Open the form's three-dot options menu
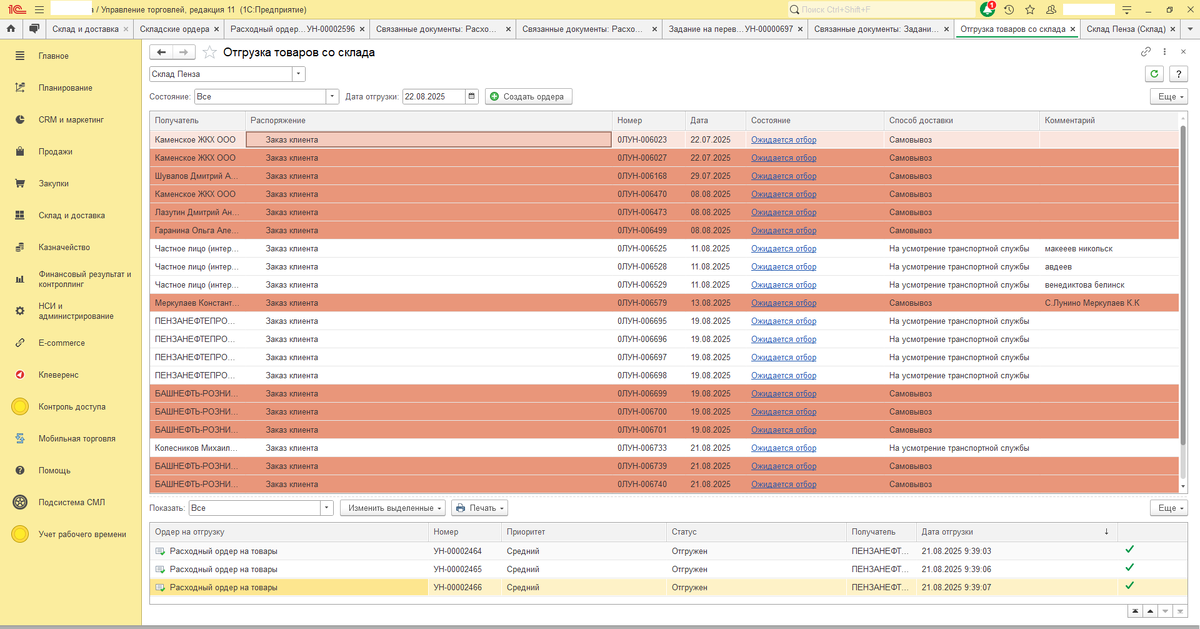The height and width of the screenshot is (629, 1200). pyautogui.click(x=1165, y=52)
